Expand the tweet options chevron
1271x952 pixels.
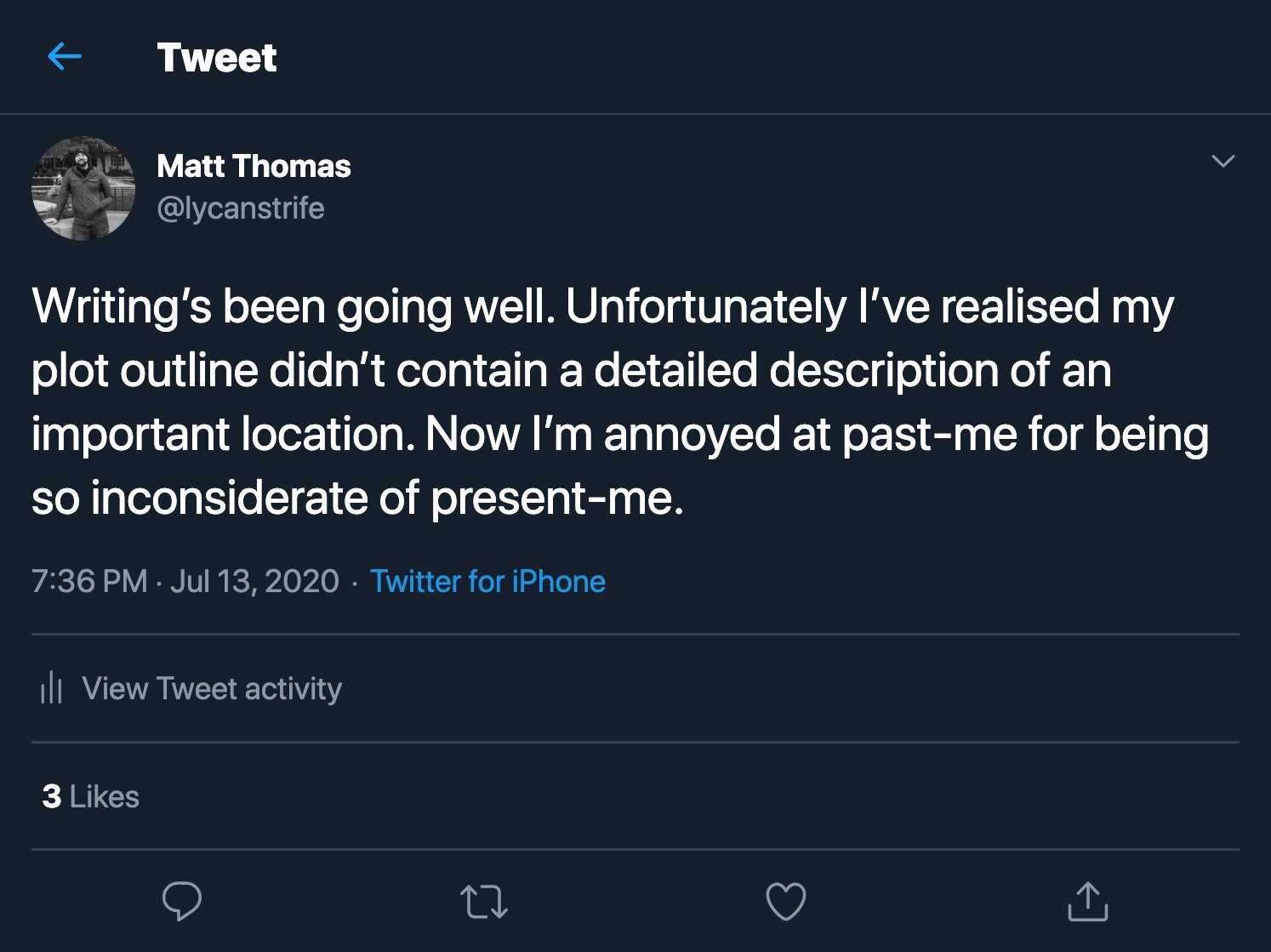1223,161
